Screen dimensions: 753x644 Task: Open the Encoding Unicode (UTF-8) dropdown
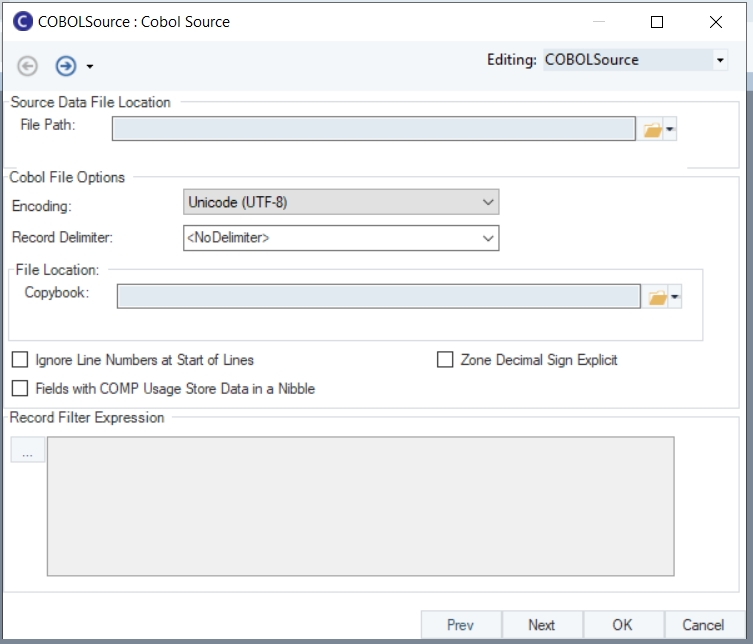coord(342,202)
